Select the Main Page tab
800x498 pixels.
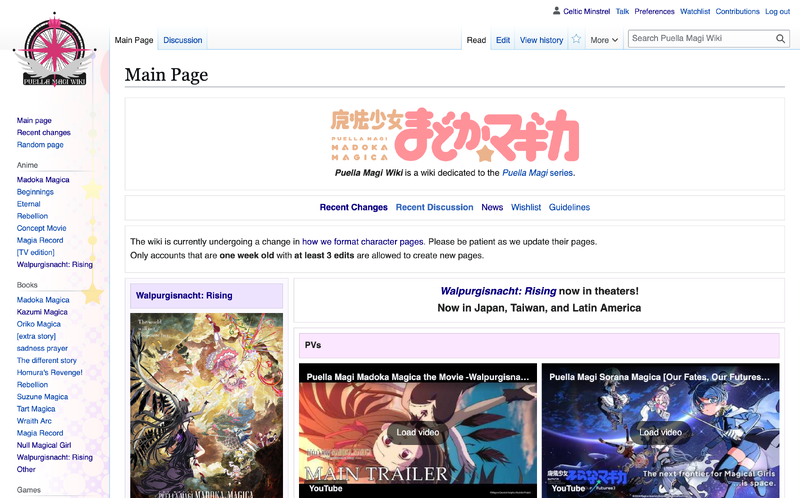[134, 40]
